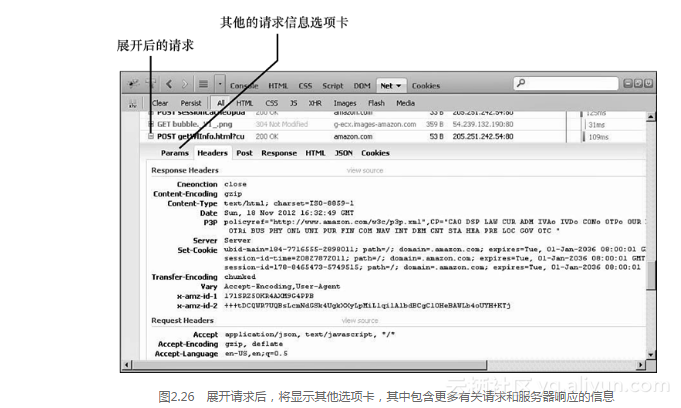Expand the GET bubble png request
681x408 pixels.
(x=151, y=124)
